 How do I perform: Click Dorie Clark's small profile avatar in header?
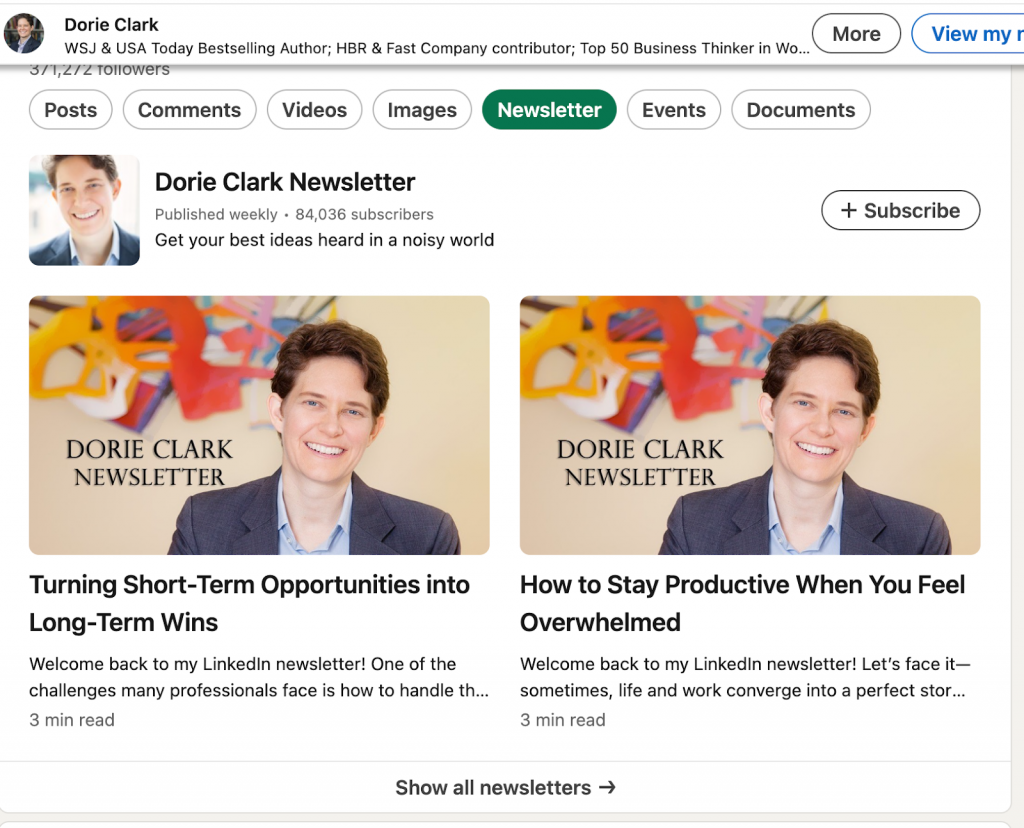[x=24, y=34]
